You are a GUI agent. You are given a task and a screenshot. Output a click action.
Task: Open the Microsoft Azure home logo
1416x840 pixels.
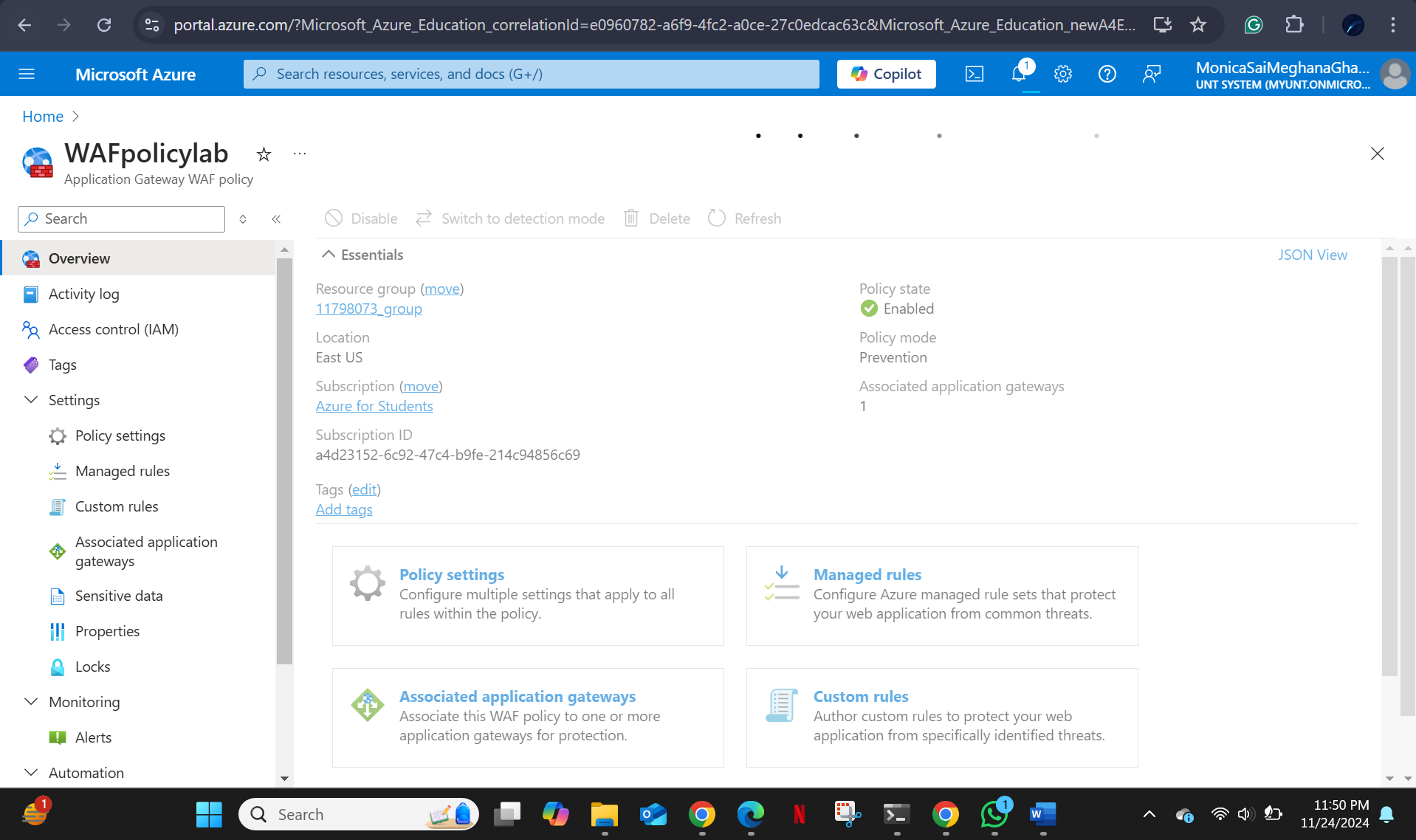(x=135, y=74)
